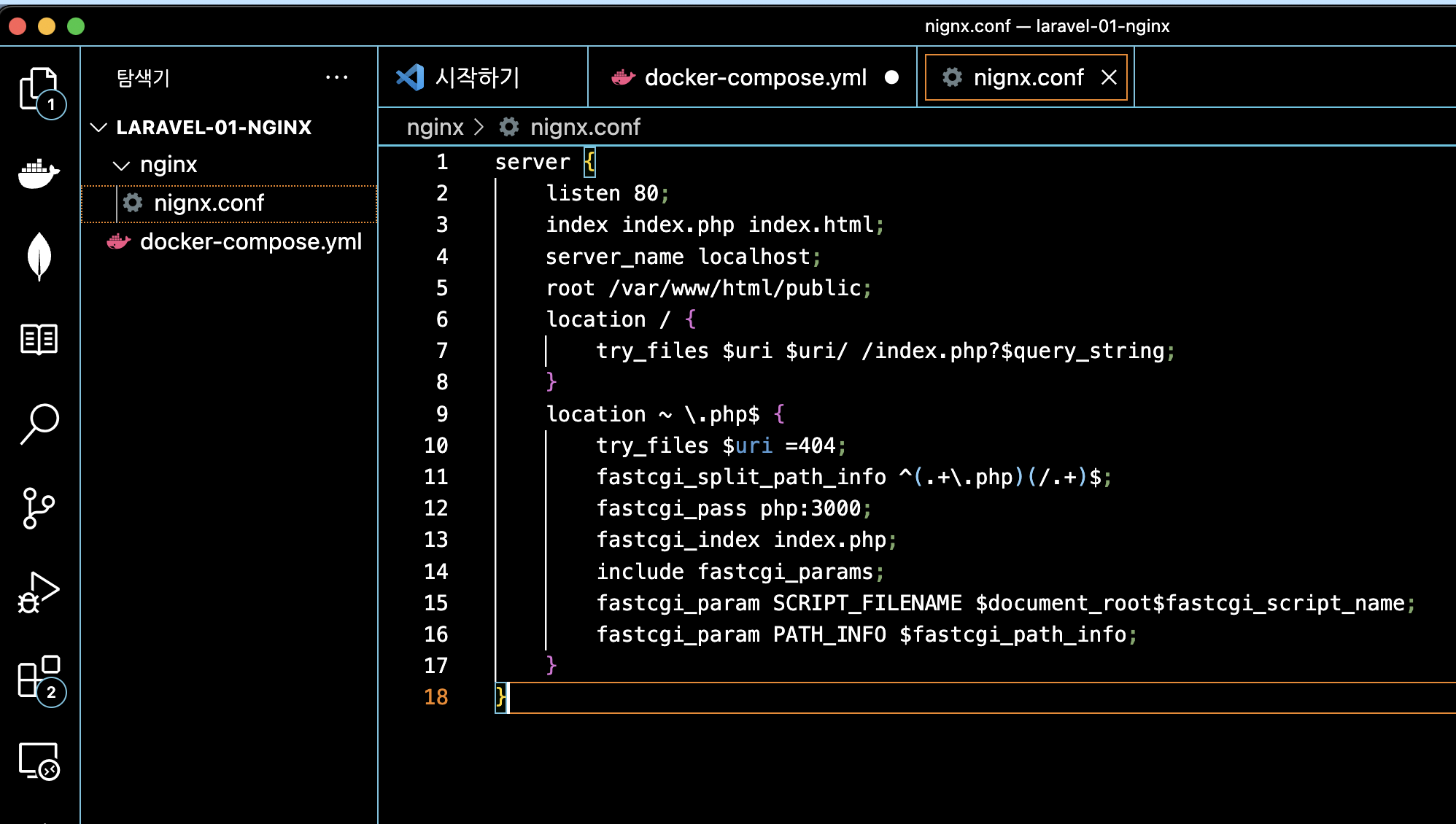Open the Run and Debug view
Image resolution: width=1456 pixels, height=824 pixels.
pos(39,593)
